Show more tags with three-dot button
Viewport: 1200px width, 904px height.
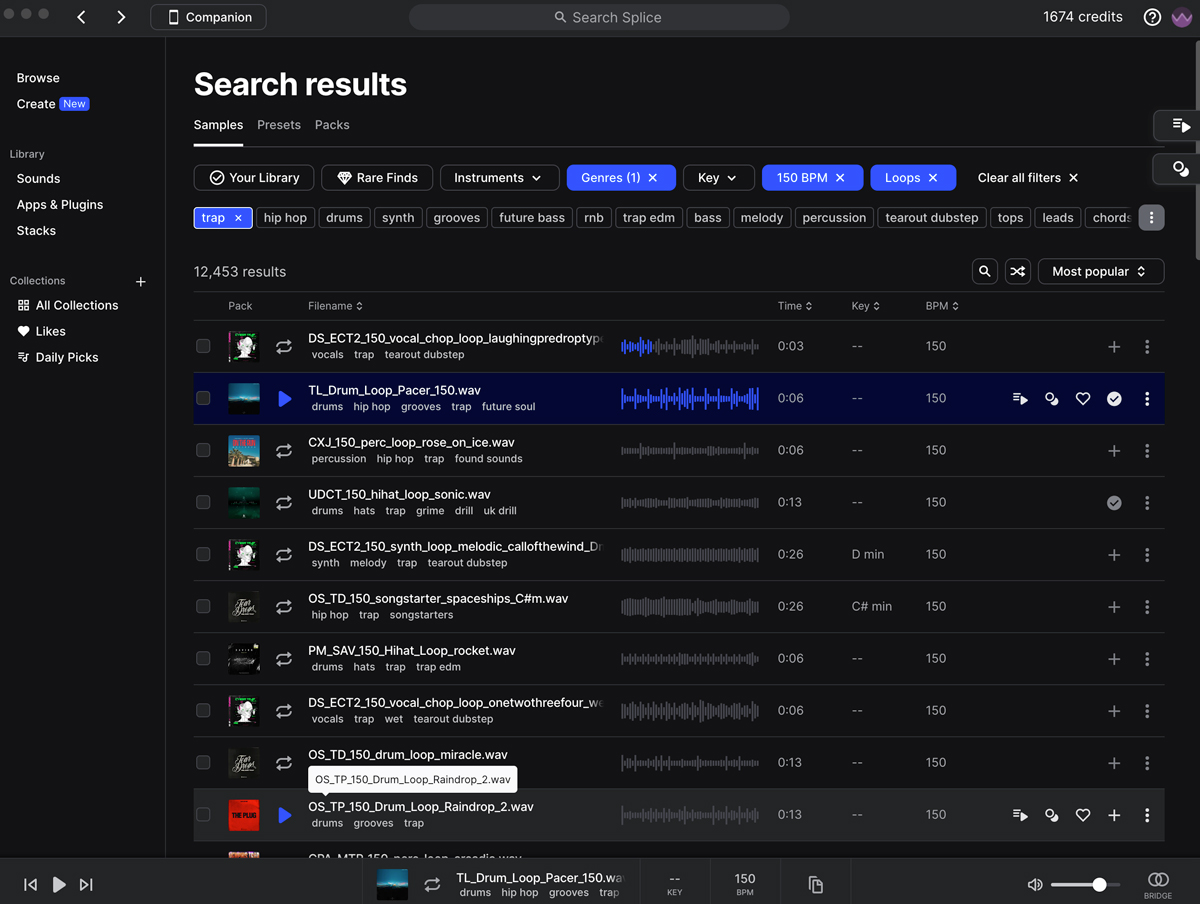coord(1151,217)
